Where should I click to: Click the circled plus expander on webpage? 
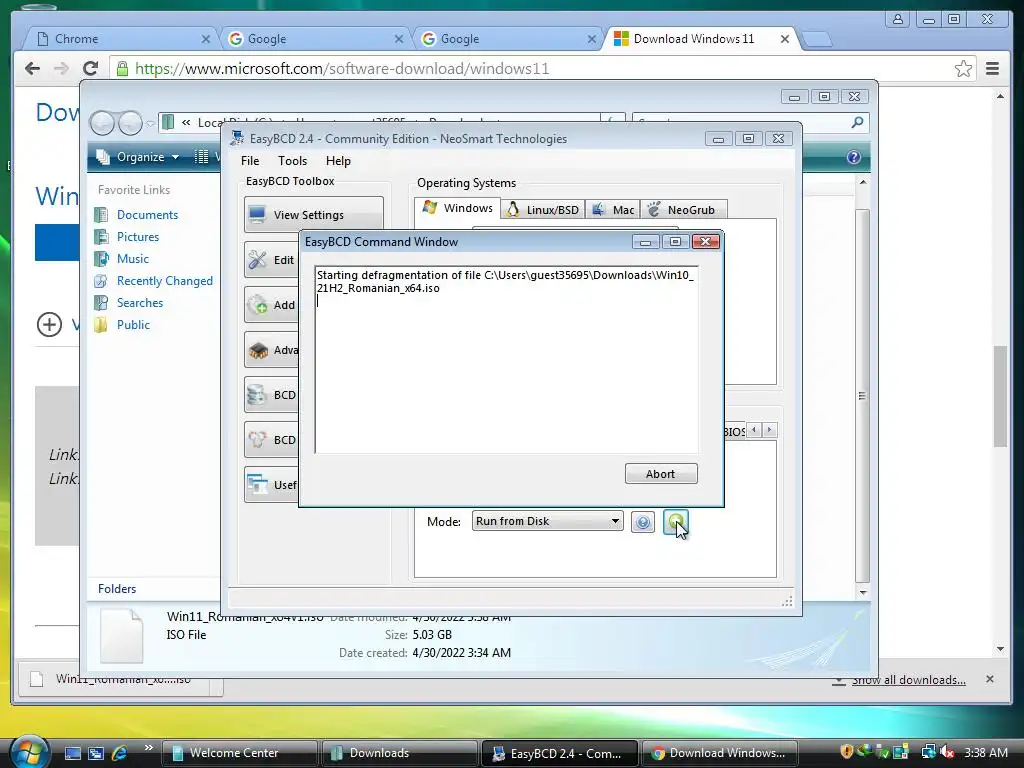click(x=49, y=325)
